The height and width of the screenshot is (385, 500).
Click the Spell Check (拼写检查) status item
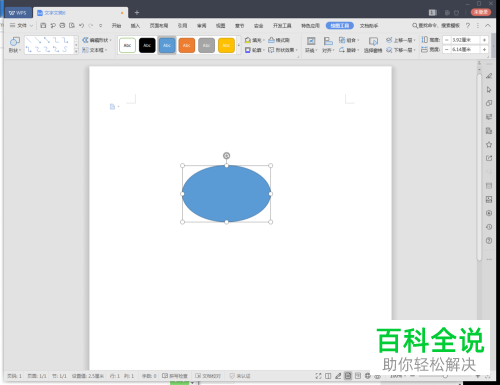click(175, 376)
